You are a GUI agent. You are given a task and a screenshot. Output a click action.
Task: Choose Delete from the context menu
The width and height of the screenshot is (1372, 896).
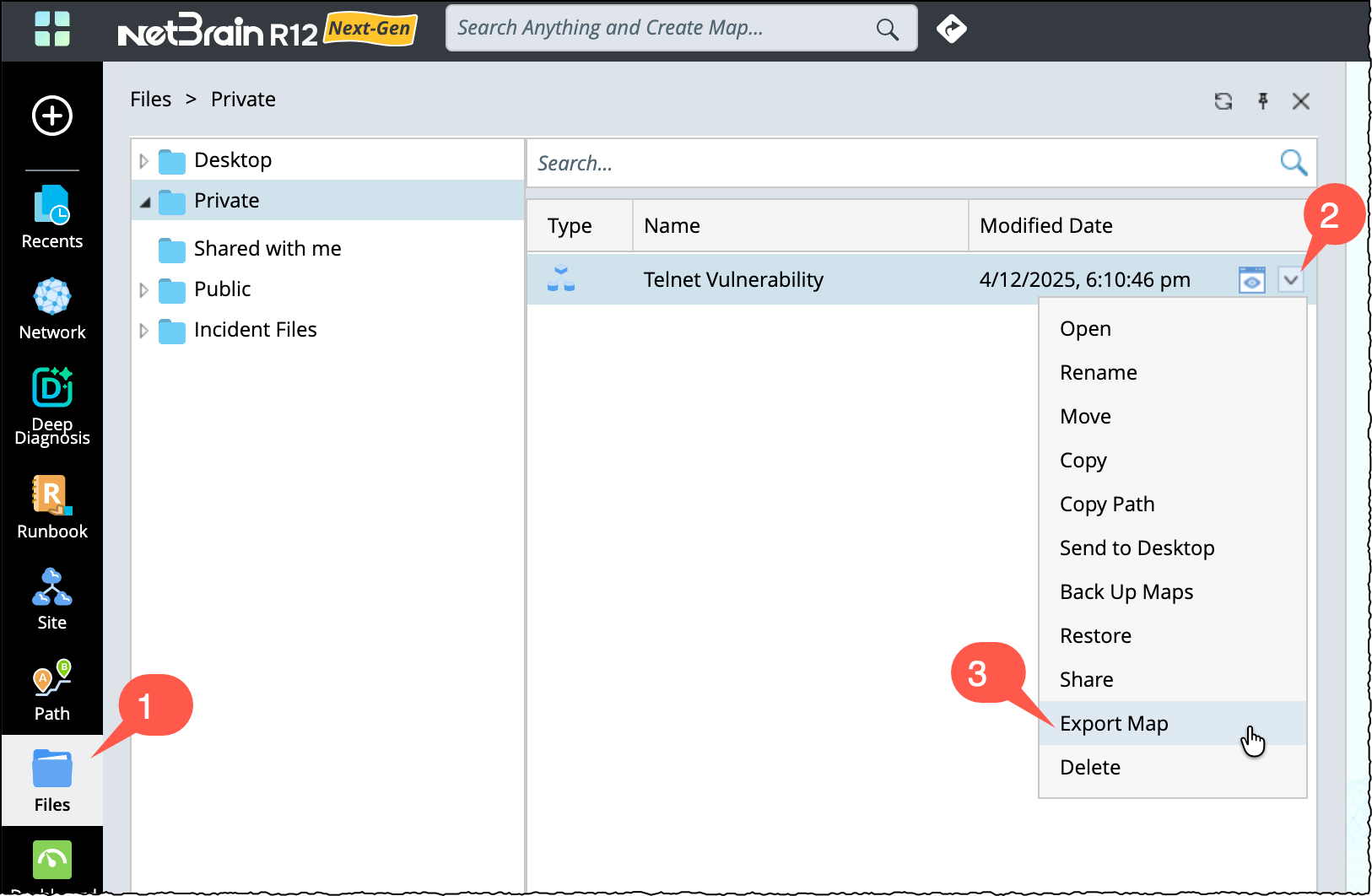tap(1172, 767)
